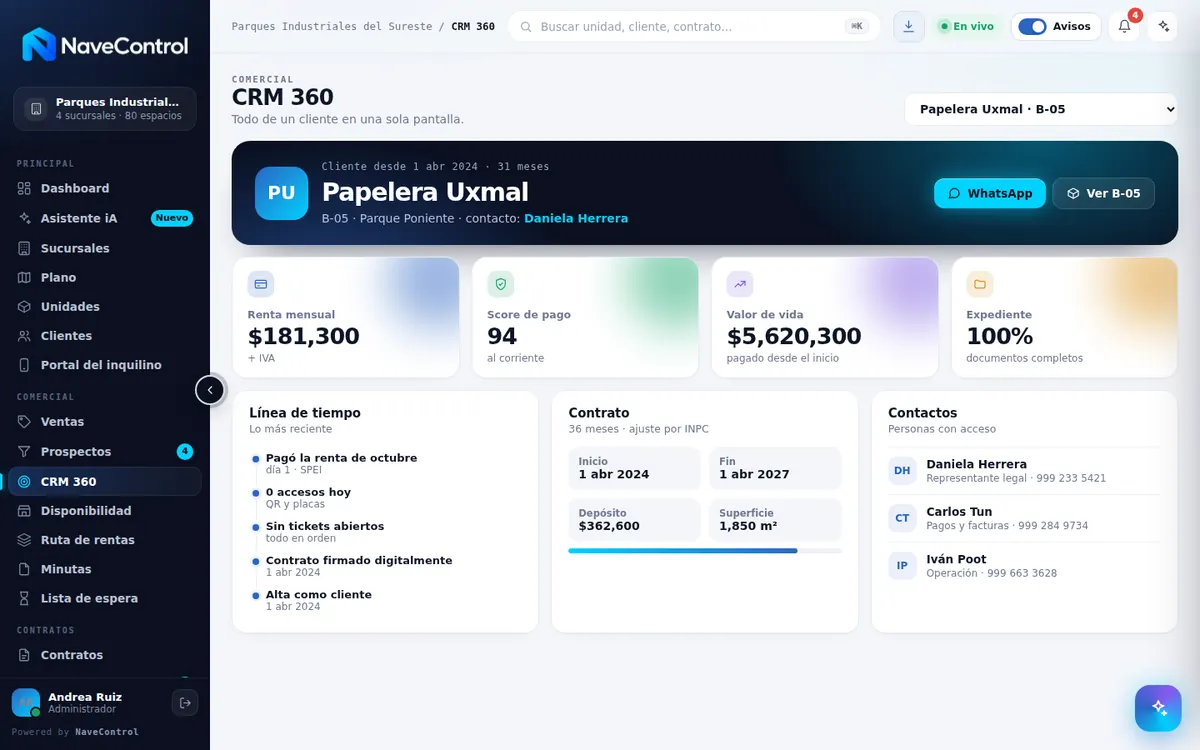
Task: Click the Fin 1 abr 2027 field
Action: coord(775,468)
